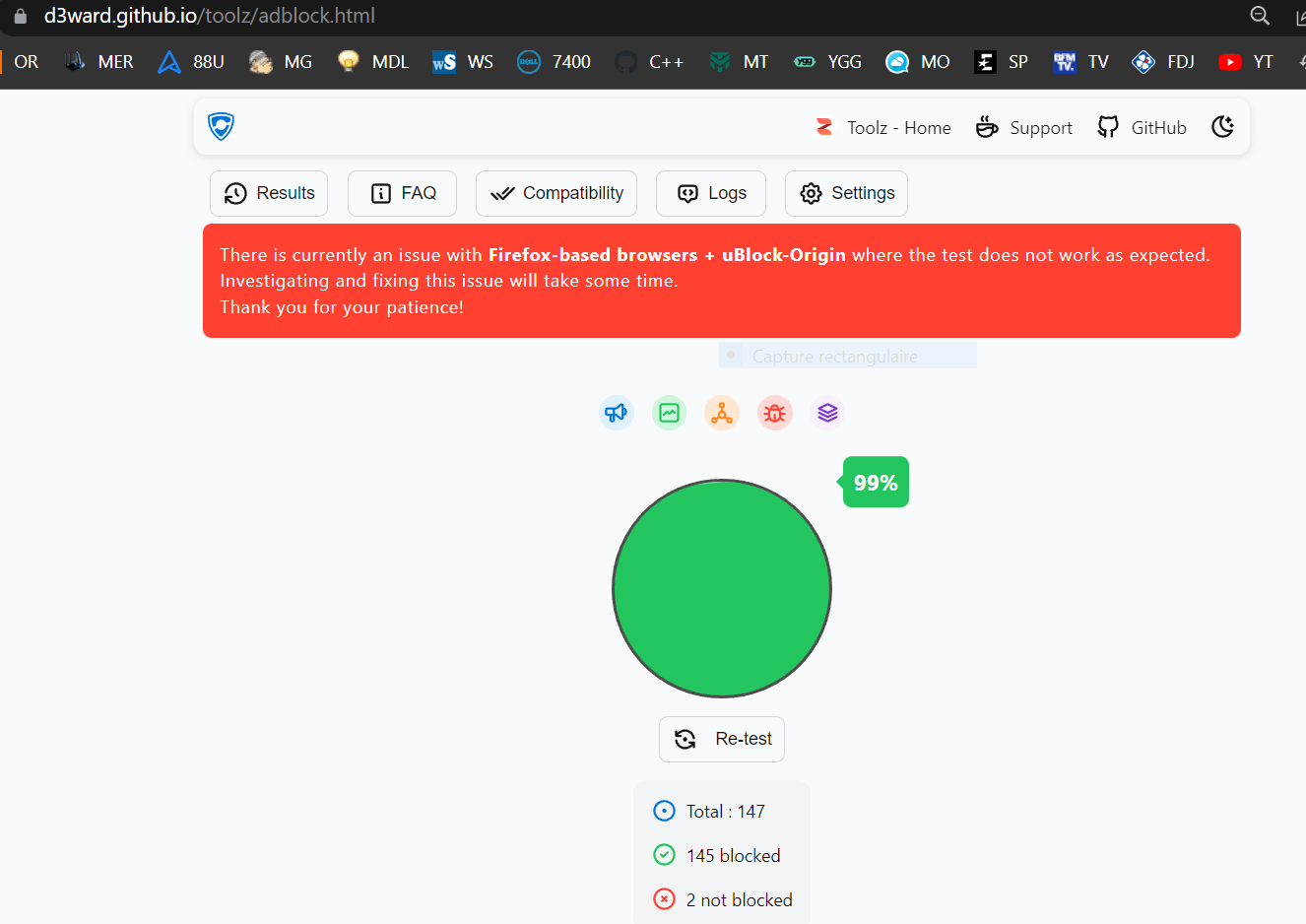Open the GitHub link

click(x=1142, y=128)
